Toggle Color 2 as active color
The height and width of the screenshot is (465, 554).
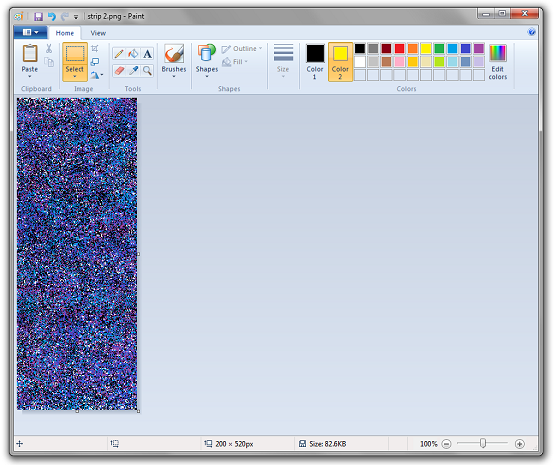(x=340, y=62)
